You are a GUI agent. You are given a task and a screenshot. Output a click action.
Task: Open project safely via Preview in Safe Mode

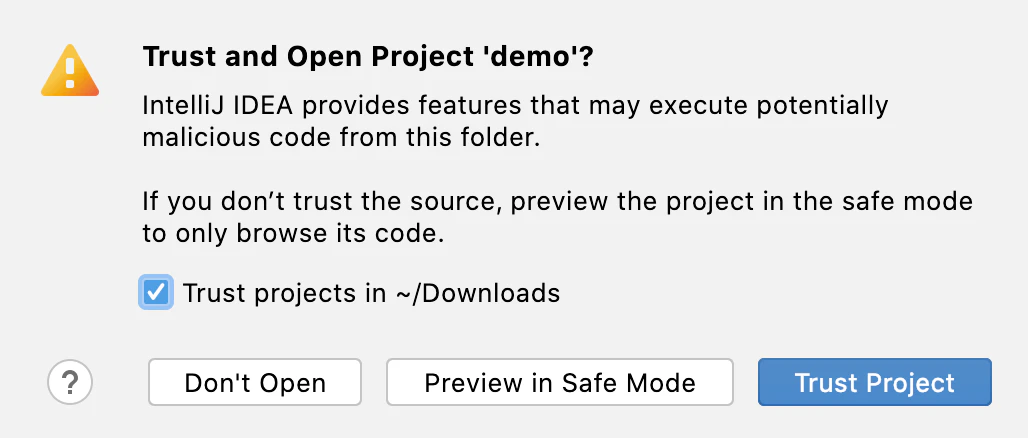point(560,382)
